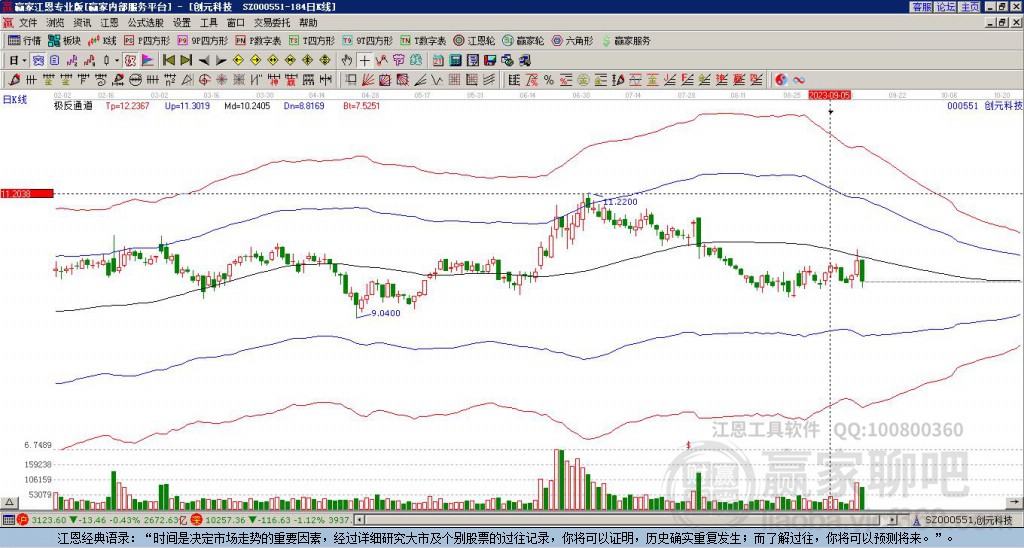
Task: Click the 日K线 chart label
Action: [15, 99]
